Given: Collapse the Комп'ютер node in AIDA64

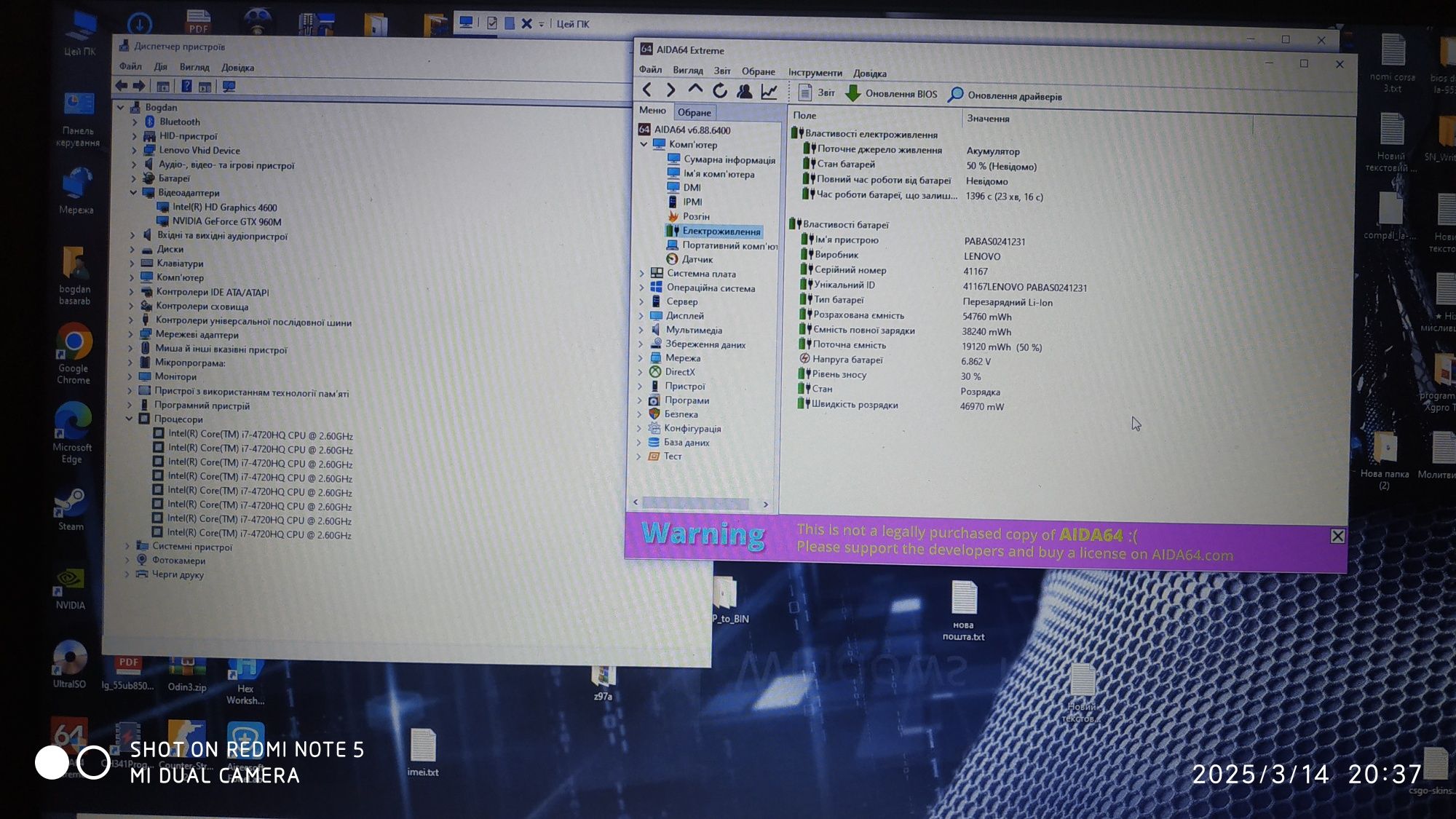Looking at the screenshot, I should pyautogui.click(x=644, y=144).
